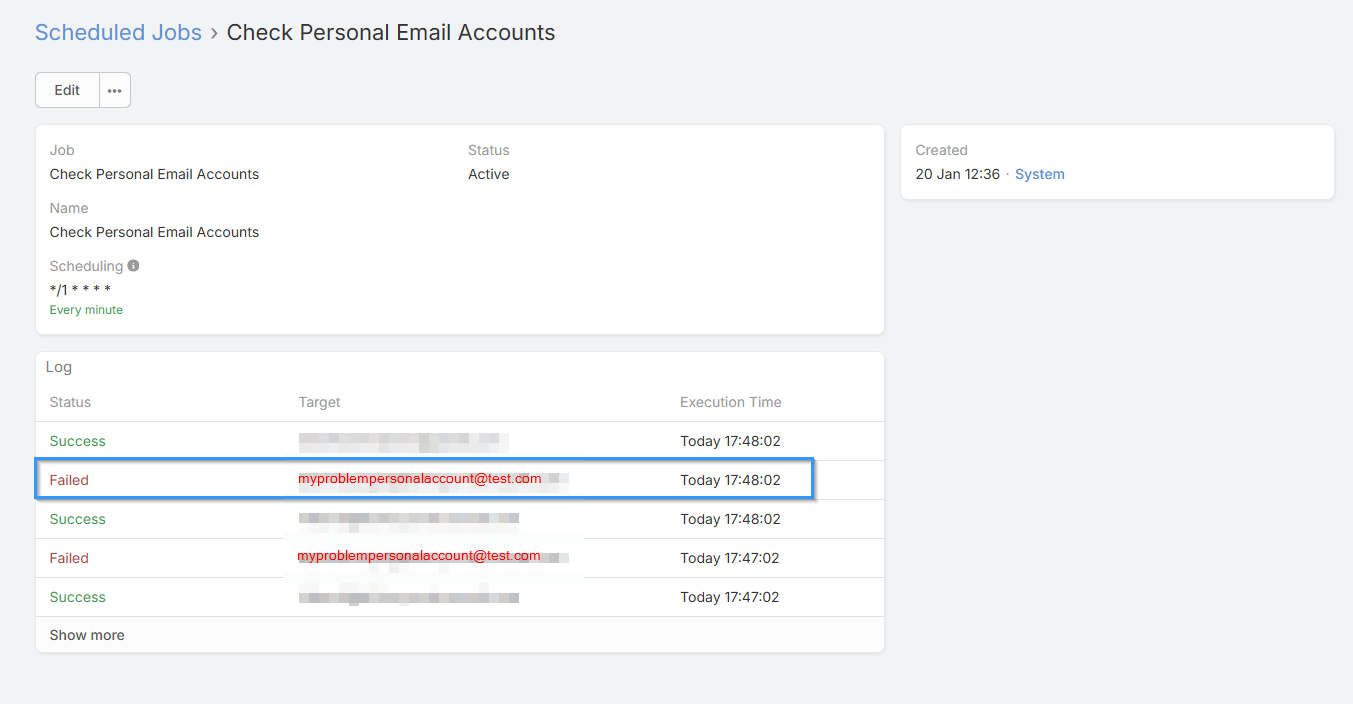
Task: Go back to Scheduled Jobs breadcrumb
Action: point(118,32)
